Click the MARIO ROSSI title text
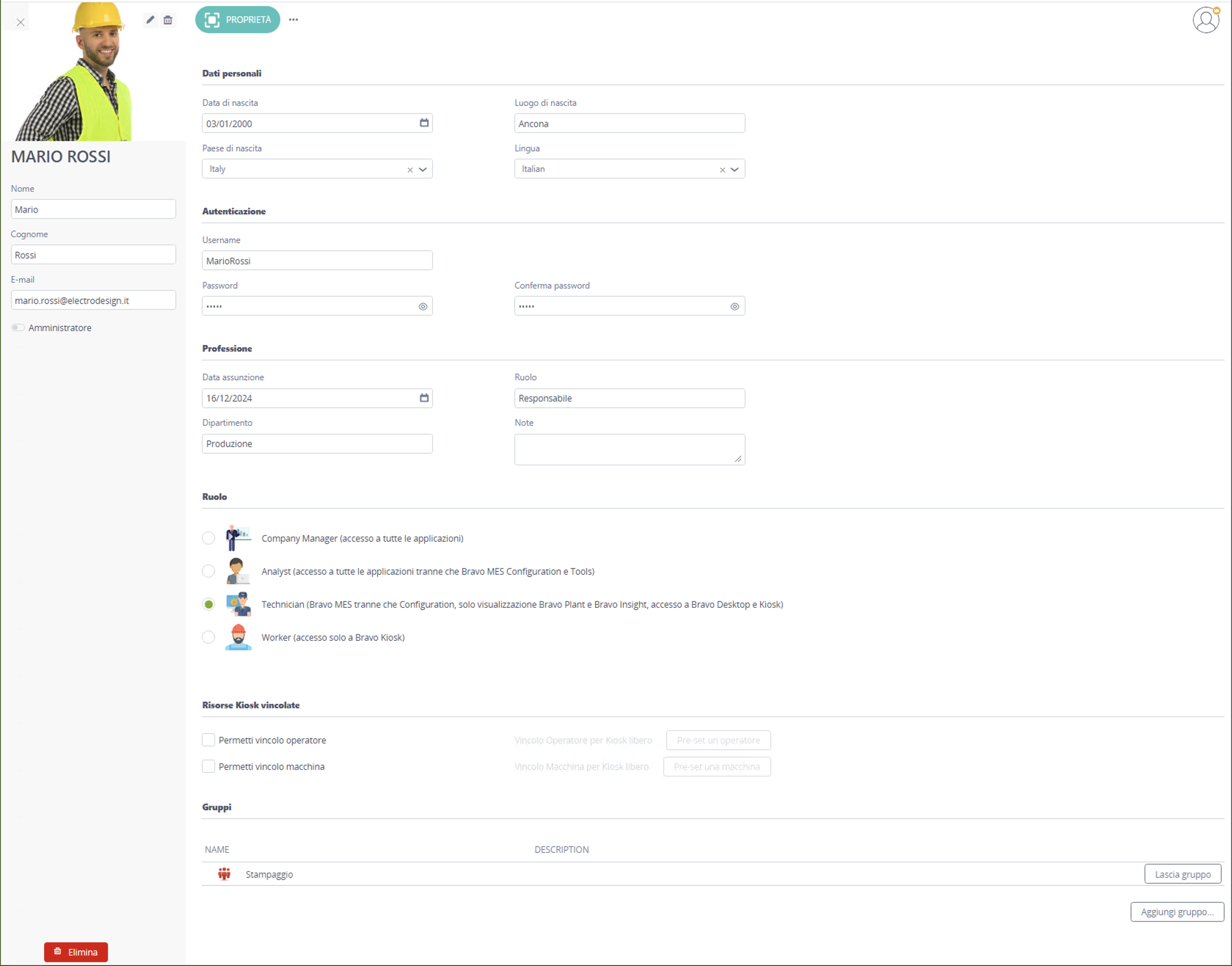This screenshot has width=1232, height=966. click(x=61, y=157)
